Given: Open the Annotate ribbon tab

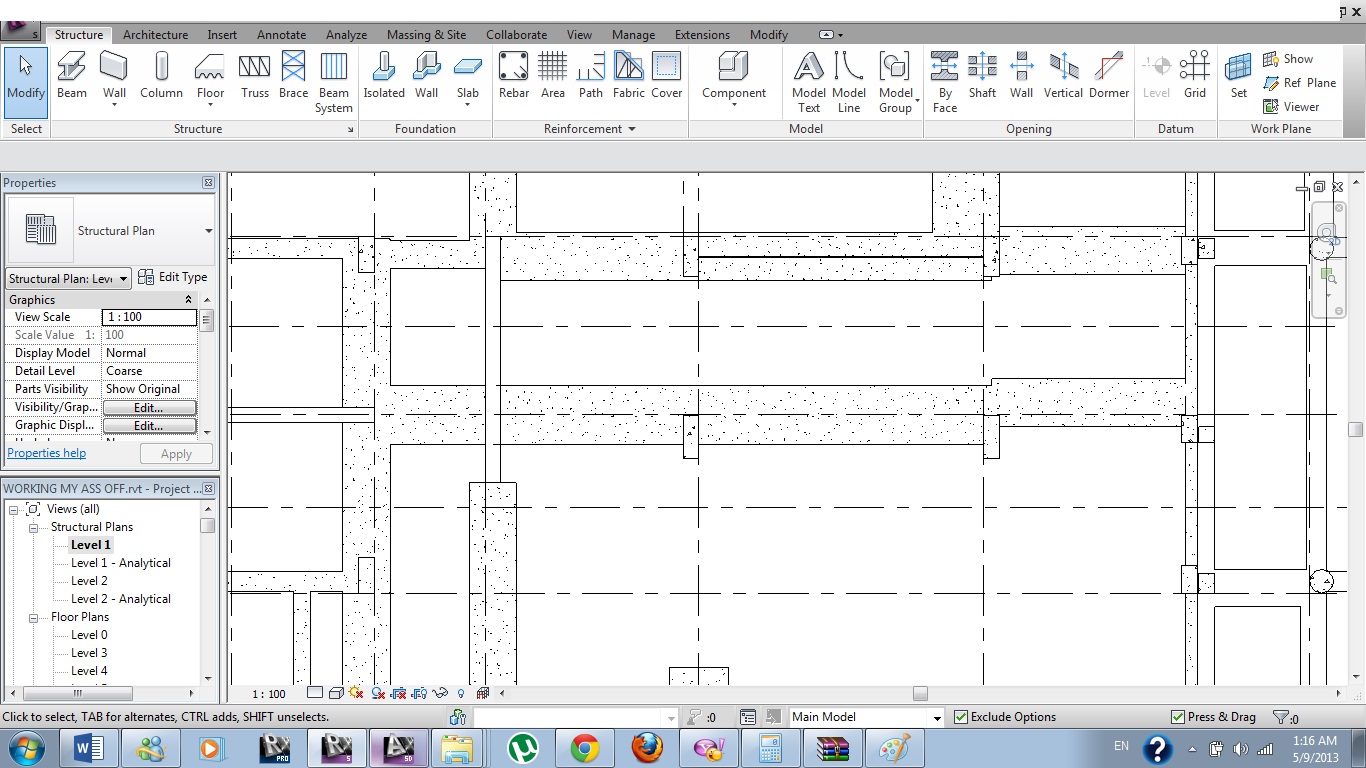Looking at the screenshot, I should point(281,34).
